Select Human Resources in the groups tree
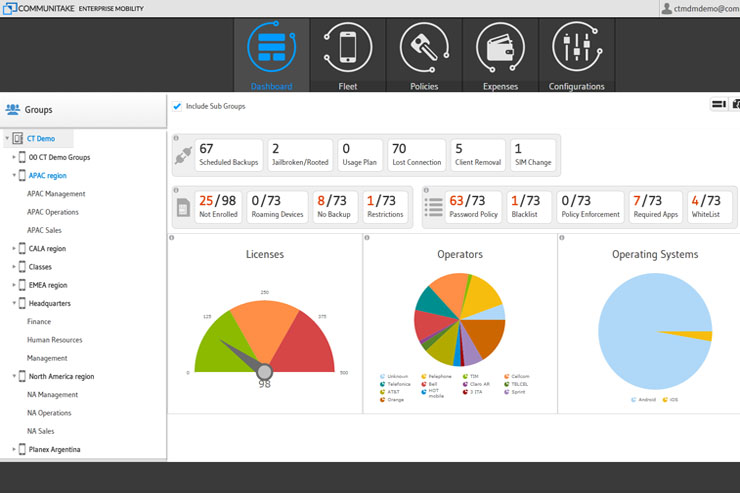The height and width of the screenshot is (493, 740). click(x=54, y=340)
